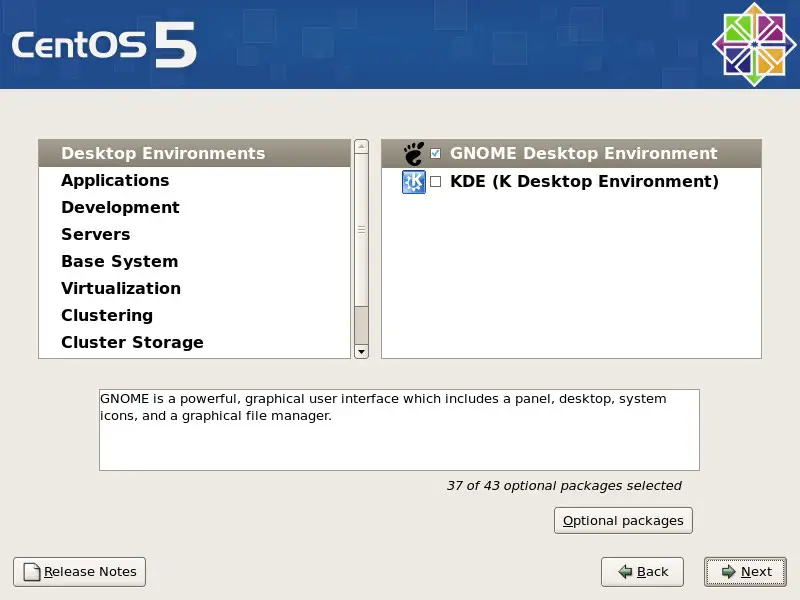Select the Virtualization category
This screenshot has height=600, width=800.
194,288
